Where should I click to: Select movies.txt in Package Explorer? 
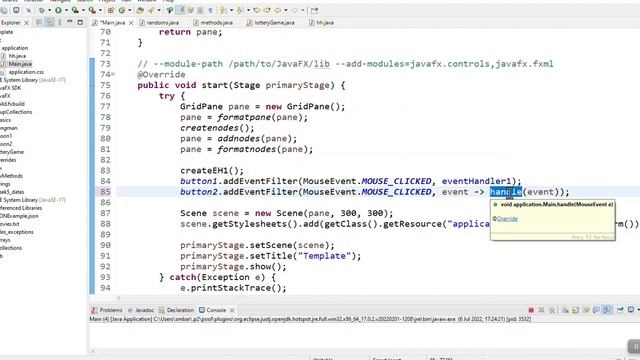(x=10, y=224)
